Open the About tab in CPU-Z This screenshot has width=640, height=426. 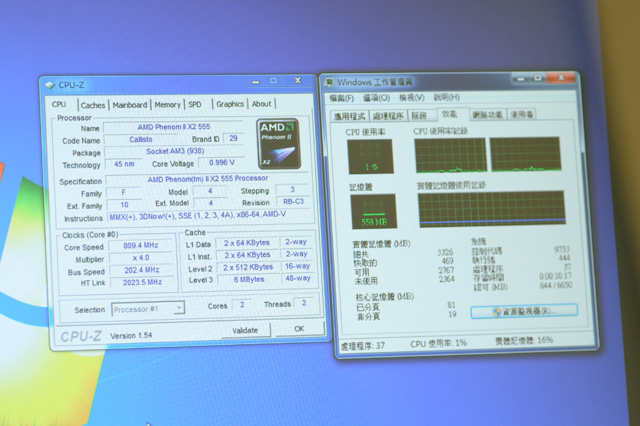pos(261,104)
